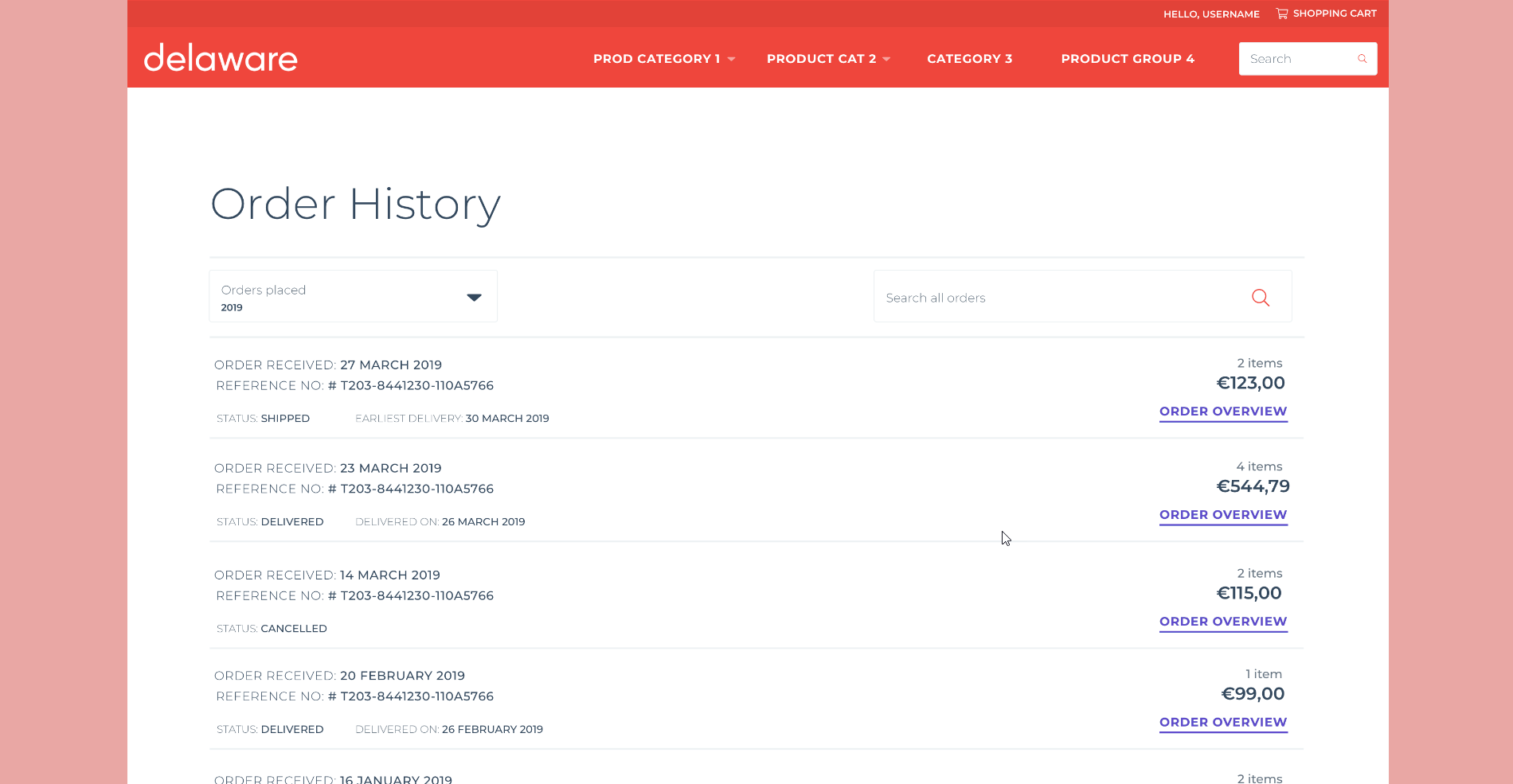This screenshot has height=784, width=1513.
Task: Click the red order search magnifier icon
Action: (1260, 298)
